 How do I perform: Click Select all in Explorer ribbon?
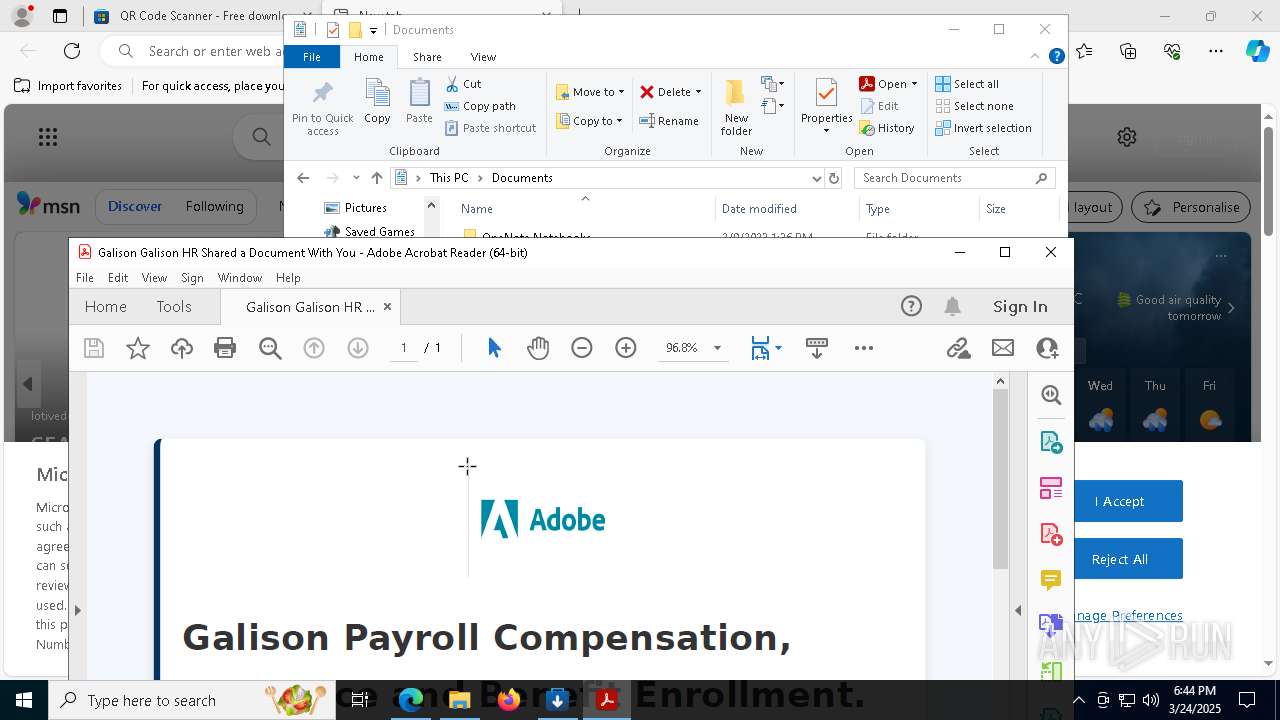pyautogui.click(x=967, y=84)
